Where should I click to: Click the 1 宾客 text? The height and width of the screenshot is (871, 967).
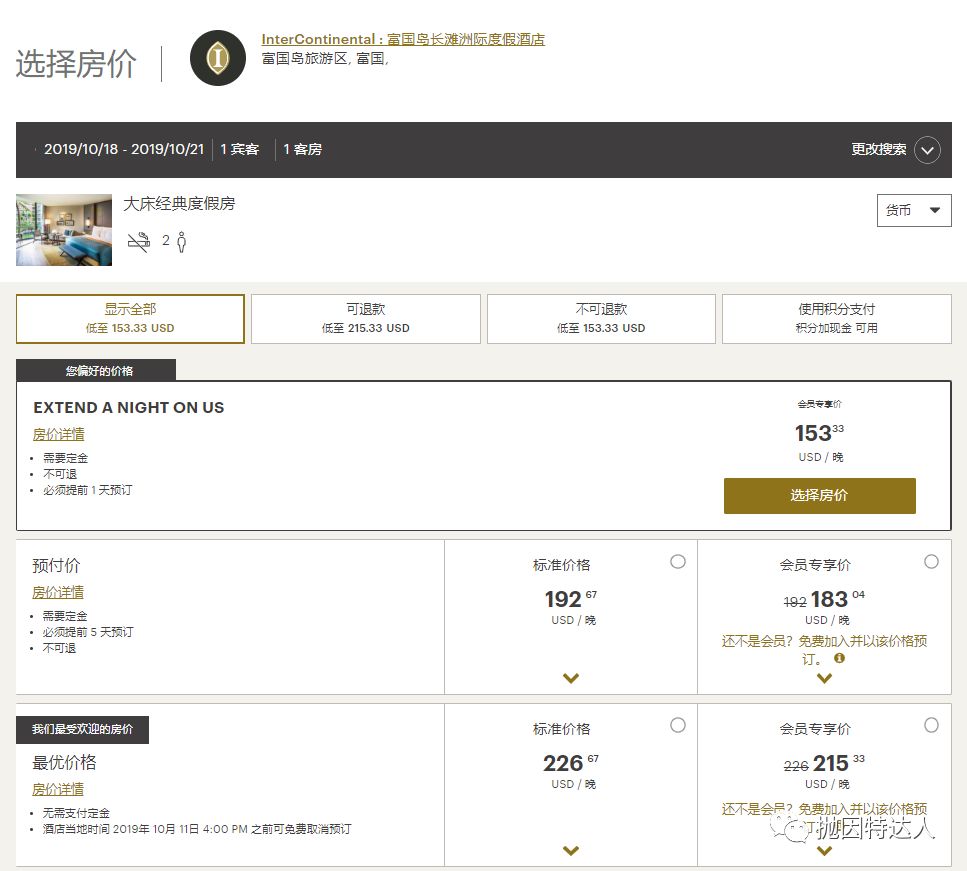[240, 149]
